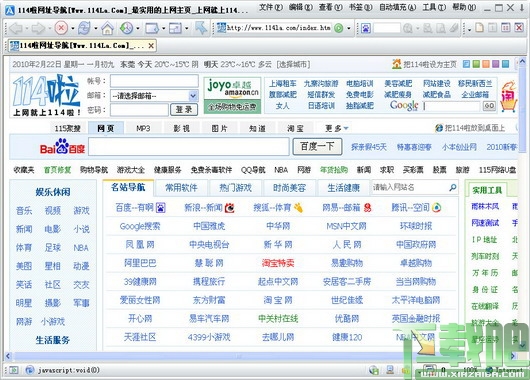This screenshot has width=530, height=380.
Task: Click the full screen view toolbar icon
Action: point(175,28)
